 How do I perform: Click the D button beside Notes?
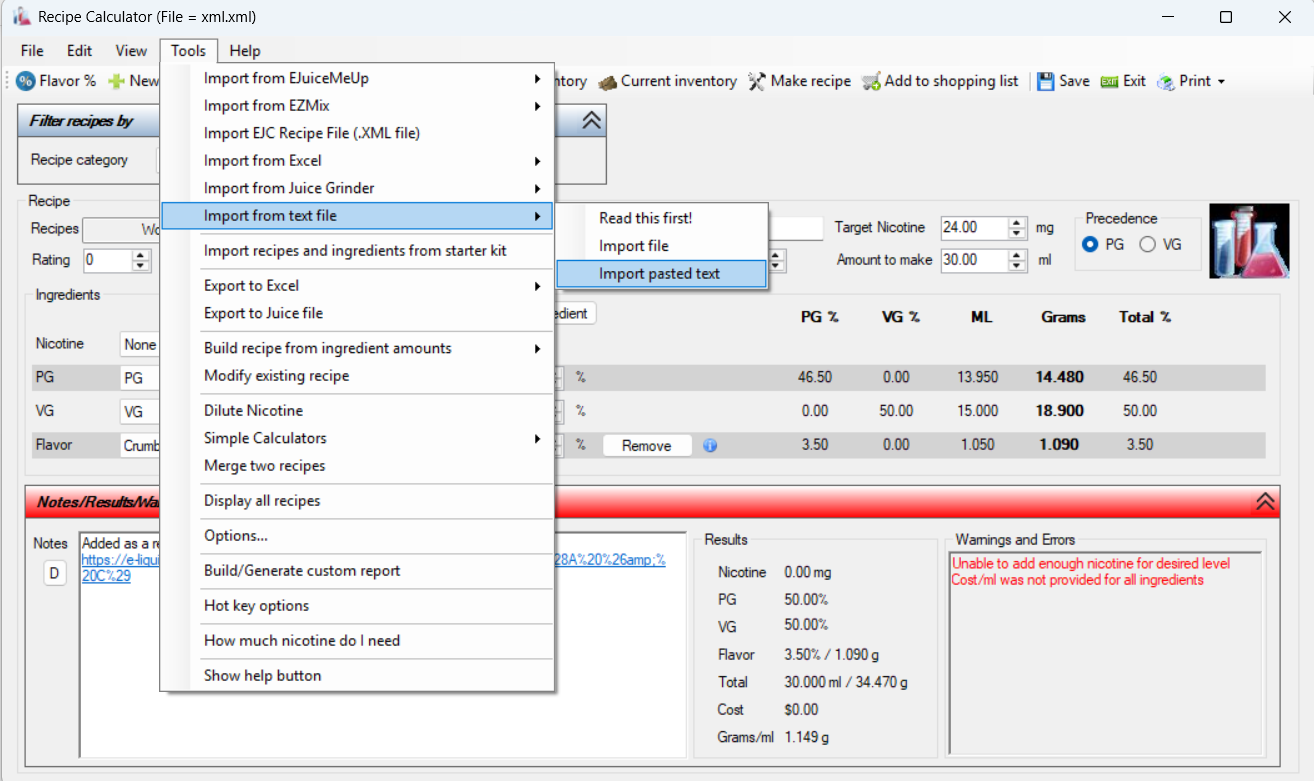click(54, 574)
